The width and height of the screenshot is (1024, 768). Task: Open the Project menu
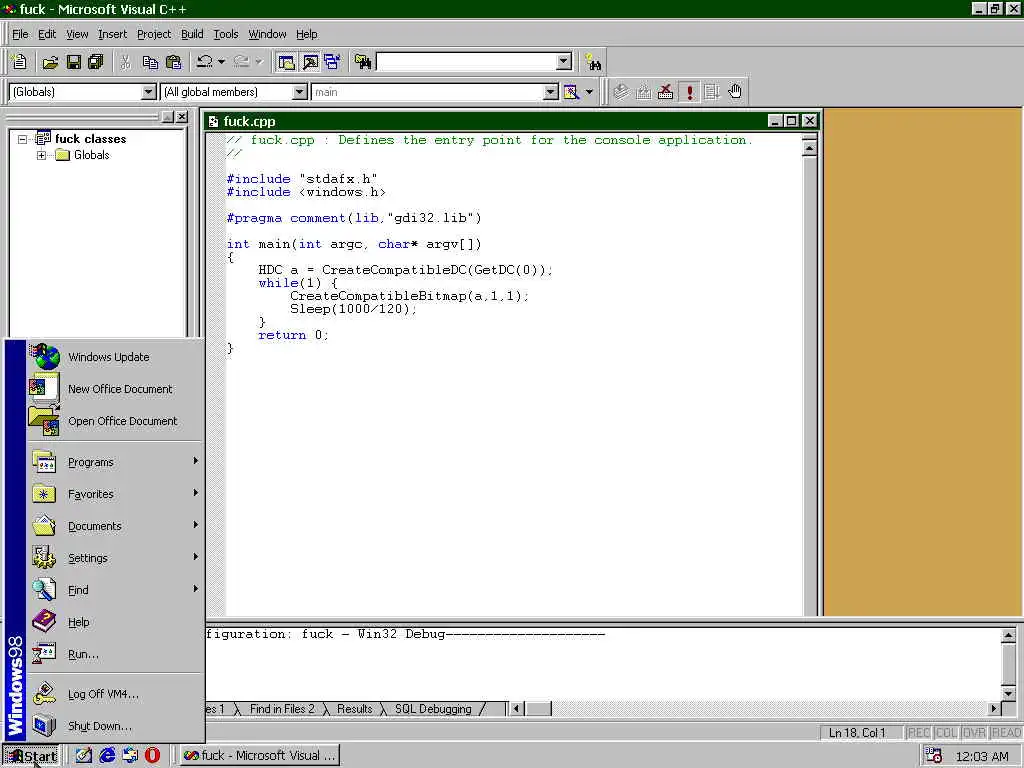pos(154,34)
